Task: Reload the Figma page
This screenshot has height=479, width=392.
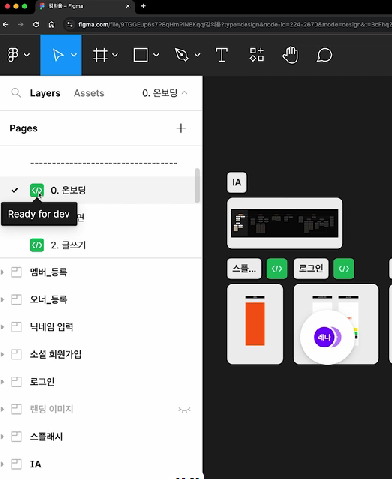Action: click(x=36, y=24)
